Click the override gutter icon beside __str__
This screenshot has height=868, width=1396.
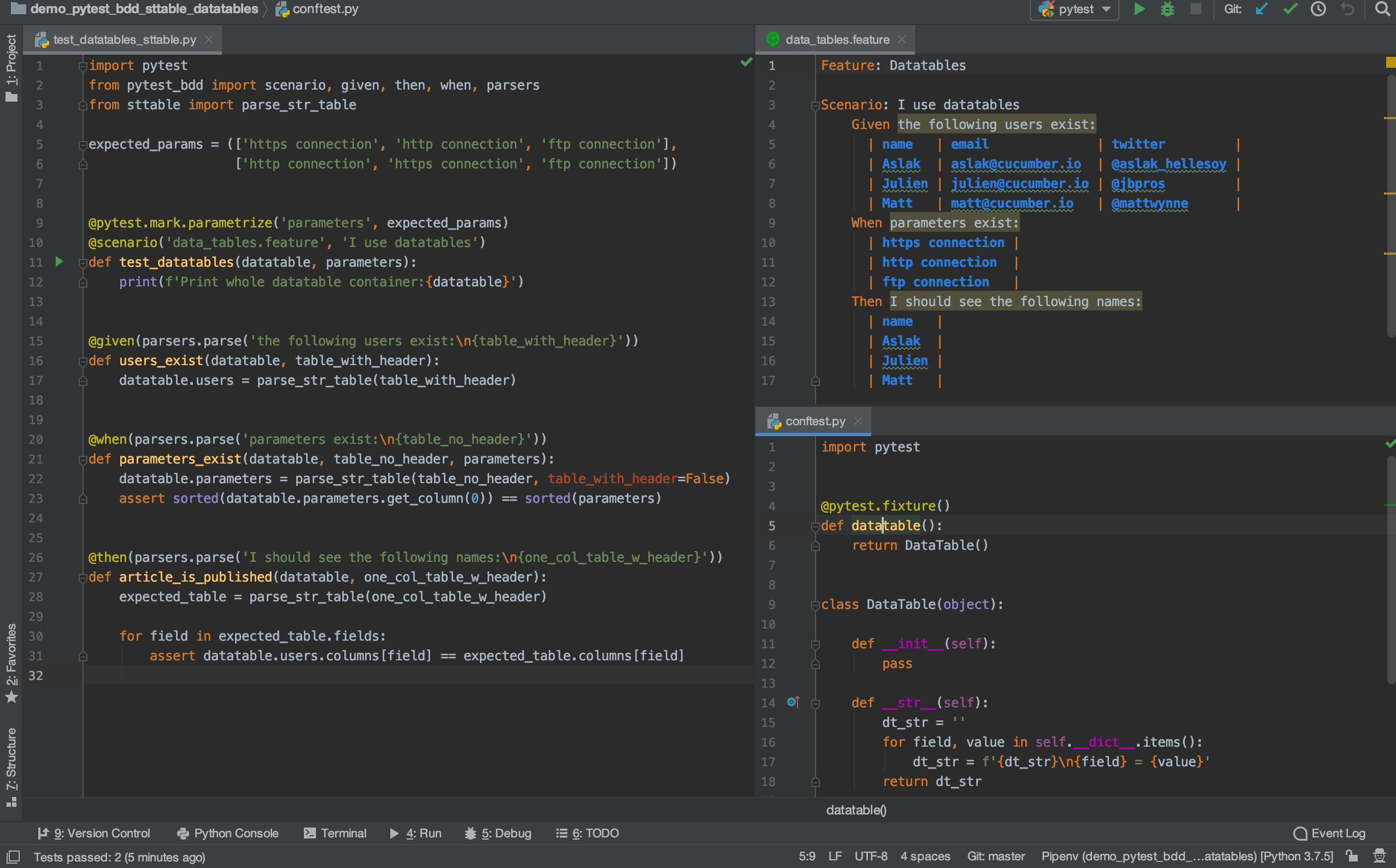coord(793,702)
